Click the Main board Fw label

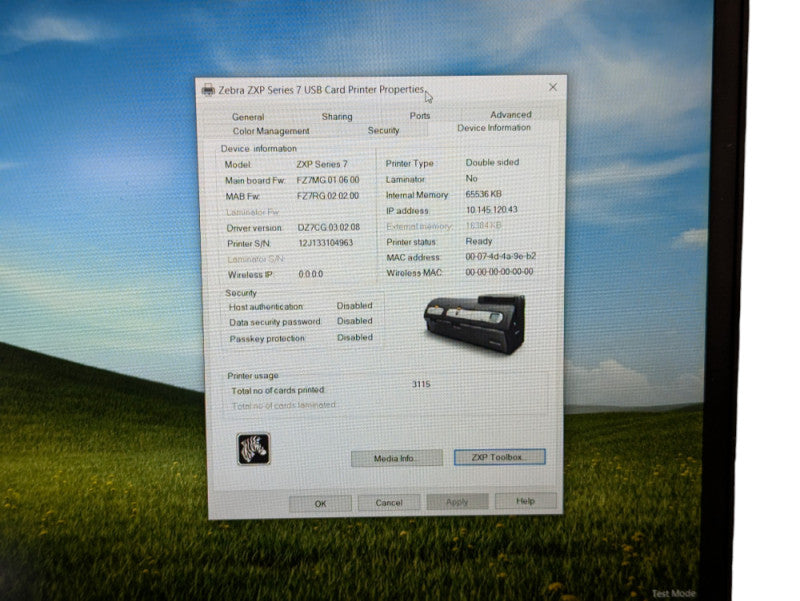click(255, 181)
